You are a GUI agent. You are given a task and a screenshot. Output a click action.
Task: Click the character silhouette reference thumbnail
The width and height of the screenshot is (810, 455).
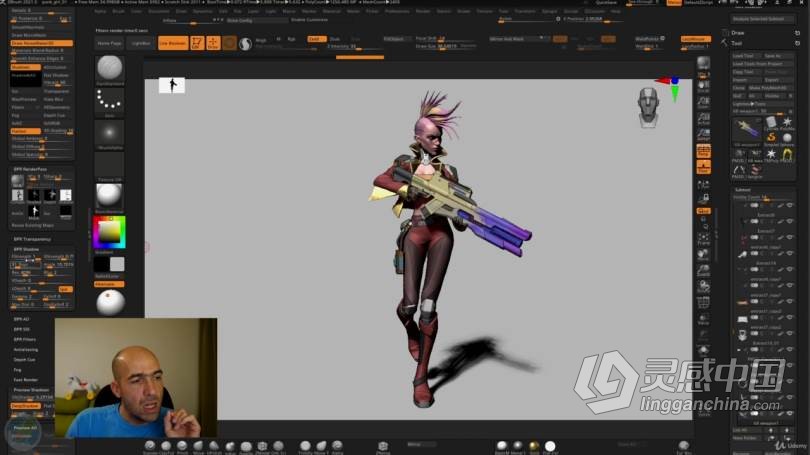point(172,85)
